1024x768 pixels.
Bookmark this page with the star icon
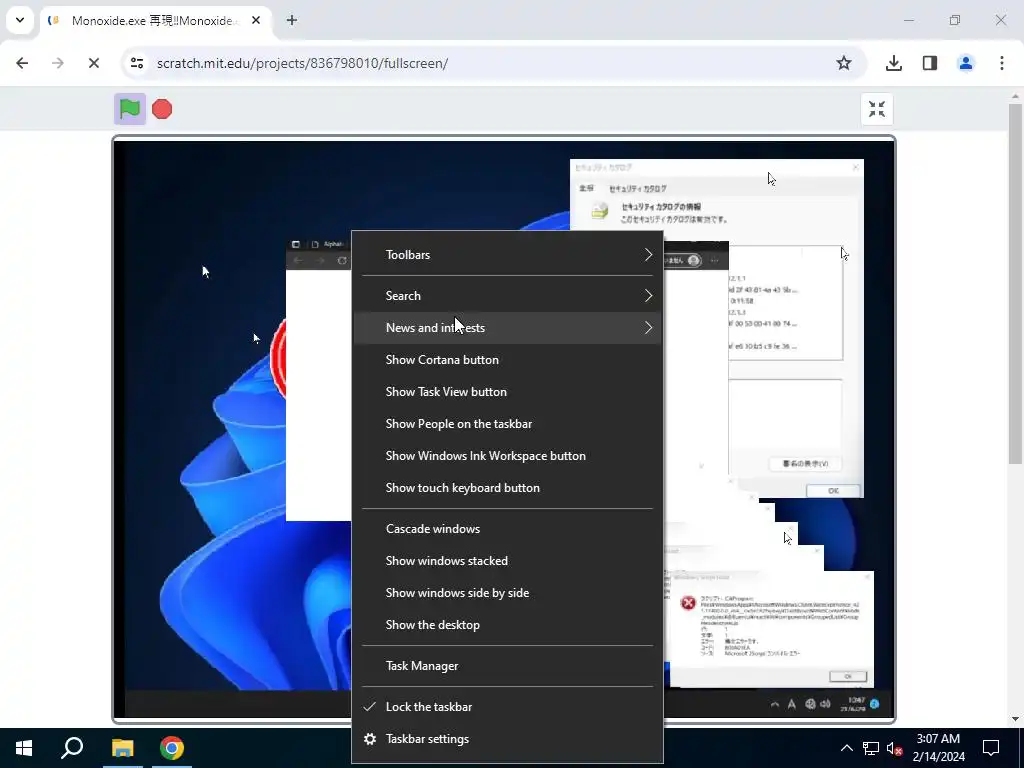844,63
